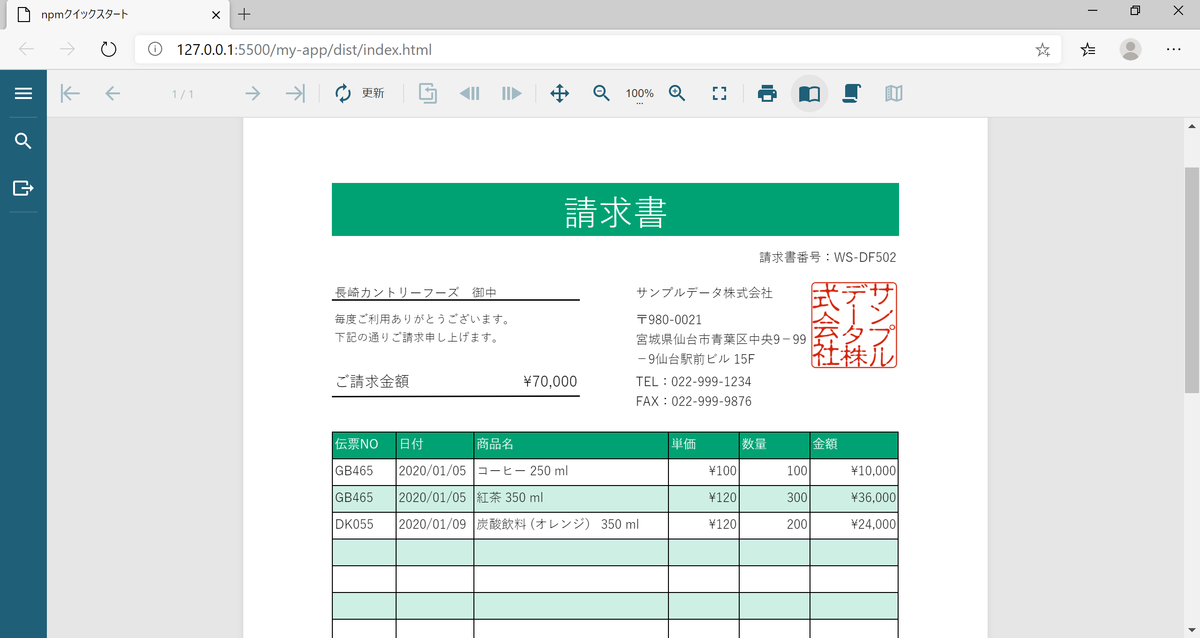Open browser settings and more menu

[1174, 49]
